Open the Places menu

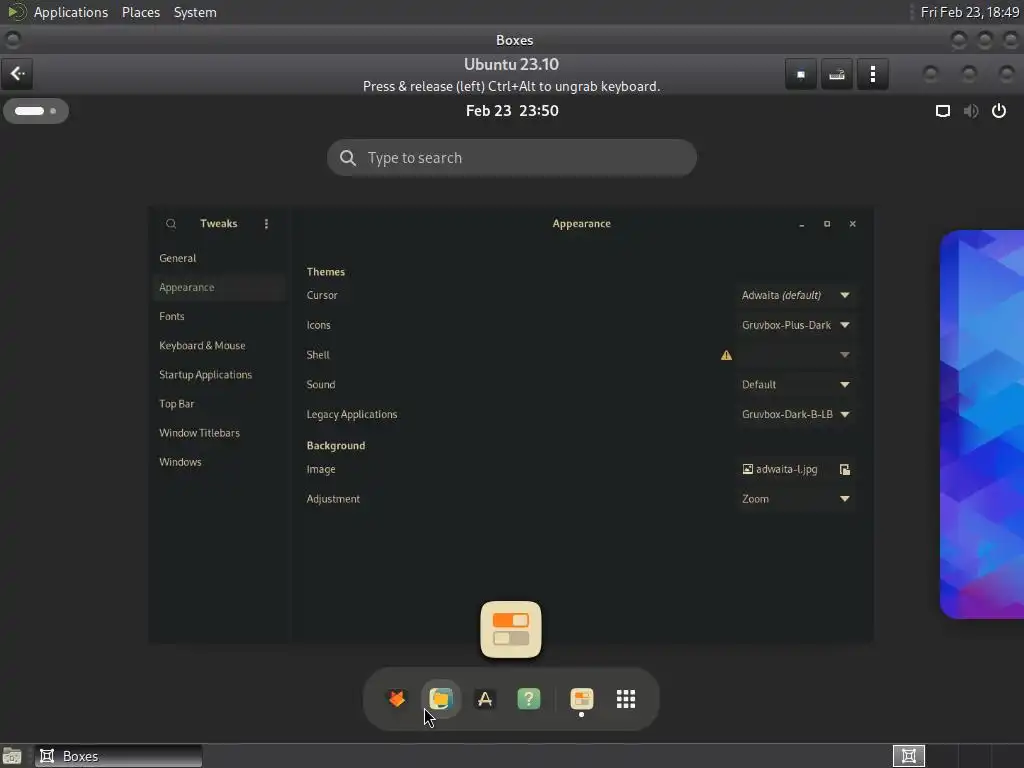coord(141,12)
